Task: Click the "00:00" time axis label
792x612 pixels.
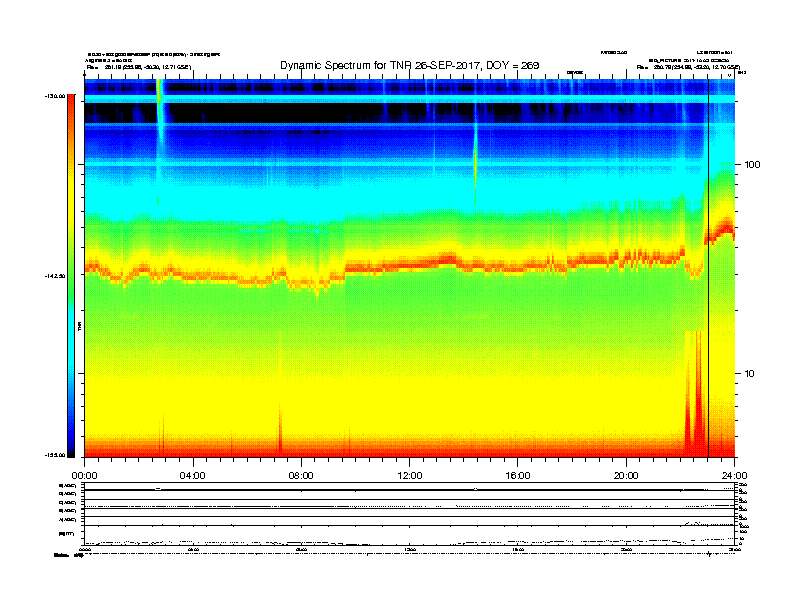Action: point(84,476)
